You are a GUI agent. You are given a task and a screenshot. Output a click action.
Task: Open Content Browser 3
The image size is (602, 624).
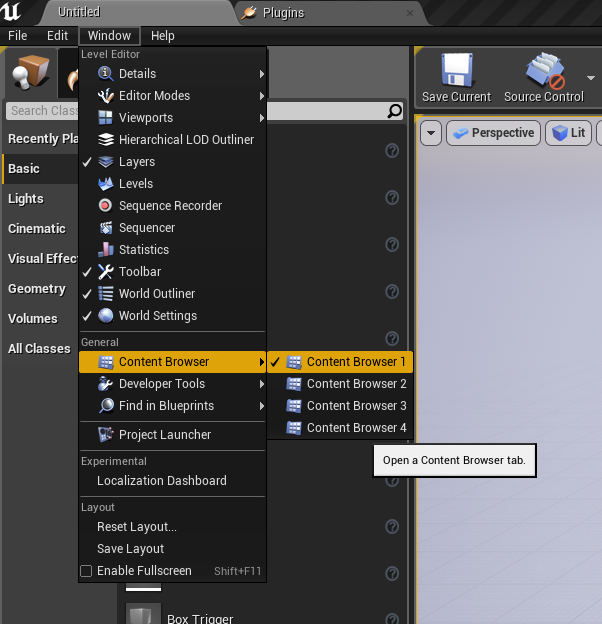click(x=340, y=406)
